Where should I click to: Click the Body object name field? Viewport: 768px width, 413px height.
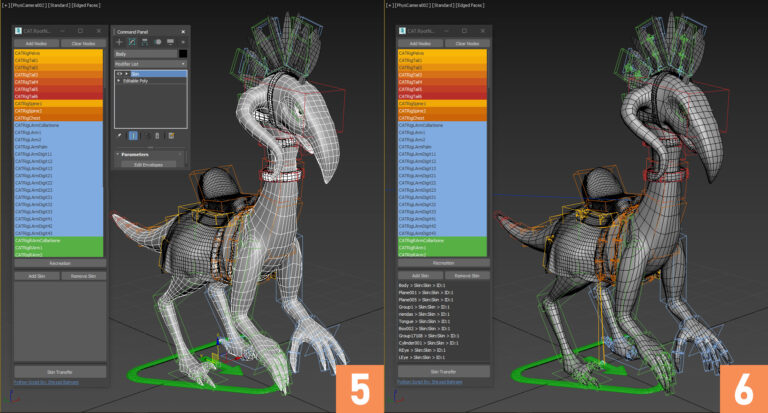(x=145, y=54)
